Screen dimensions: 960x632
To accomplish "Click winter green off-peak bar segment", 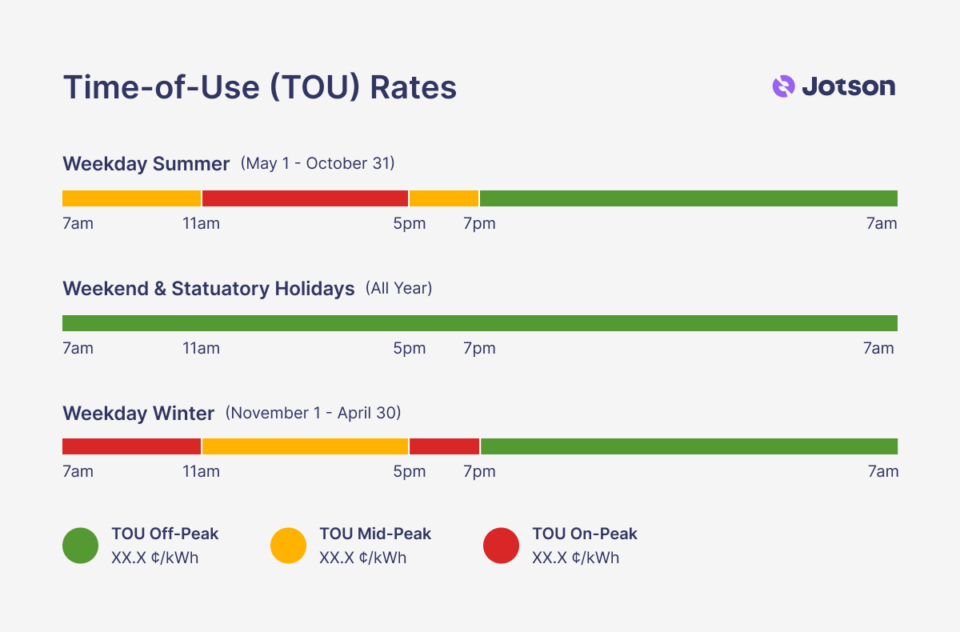I will tap(688, 446).
